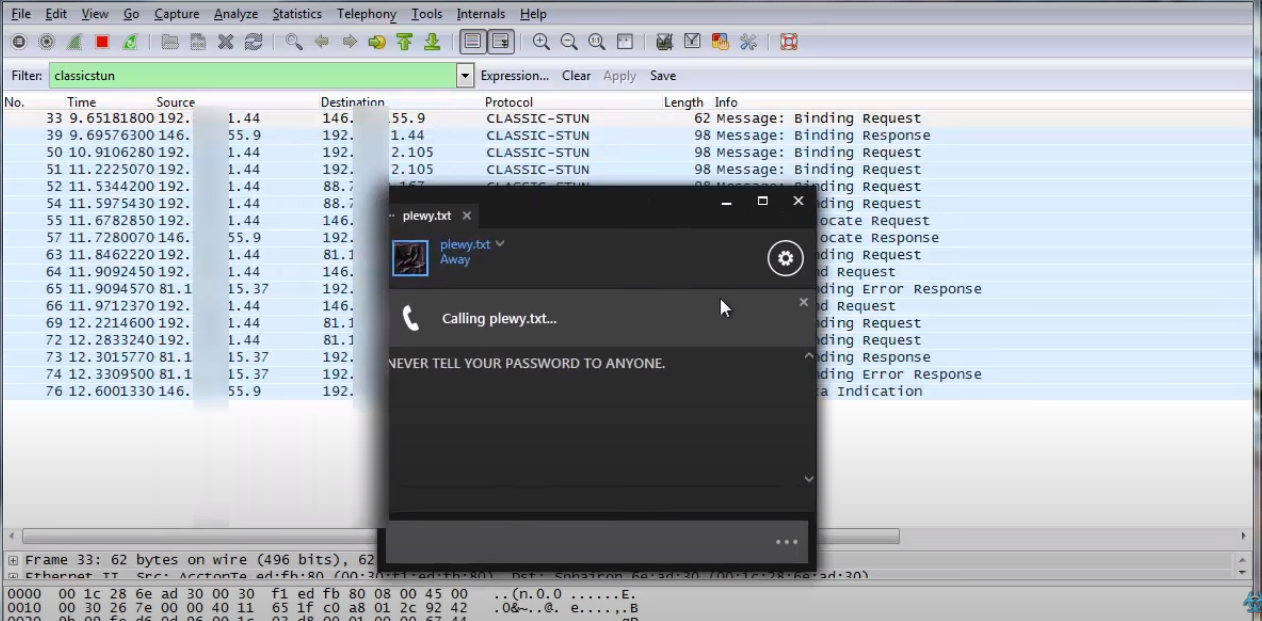This screenshot has height=621, width=1262.
Task: Zoom in on packet list text
Action: click(x=541, y=42)
